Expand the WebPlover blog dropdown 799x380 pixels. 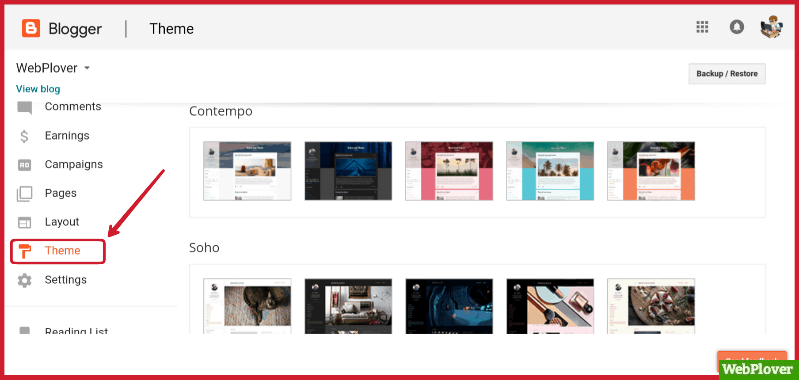tap(87, 68)
